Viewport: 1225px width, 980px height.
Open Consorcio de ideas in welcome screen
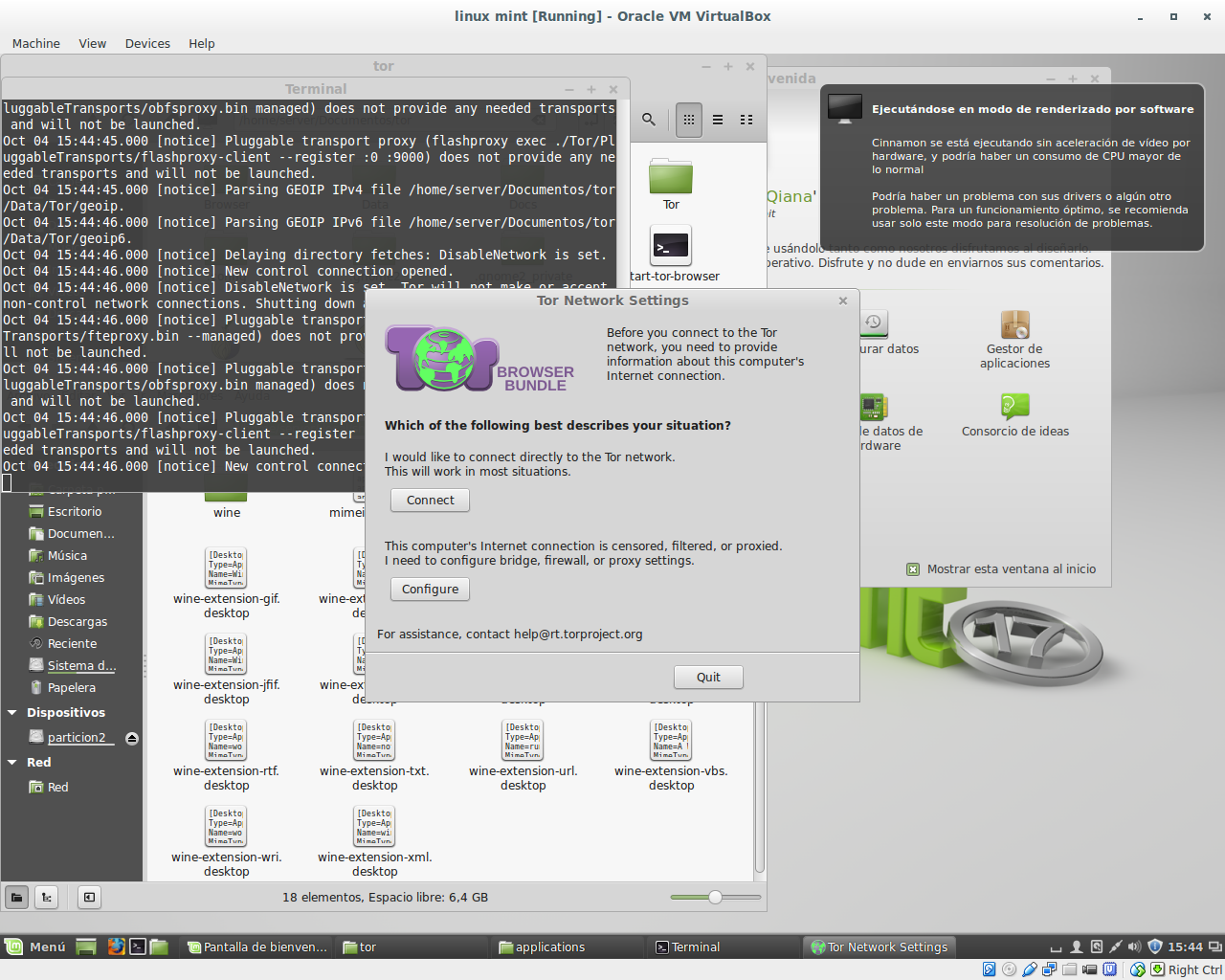[1014, 415]
